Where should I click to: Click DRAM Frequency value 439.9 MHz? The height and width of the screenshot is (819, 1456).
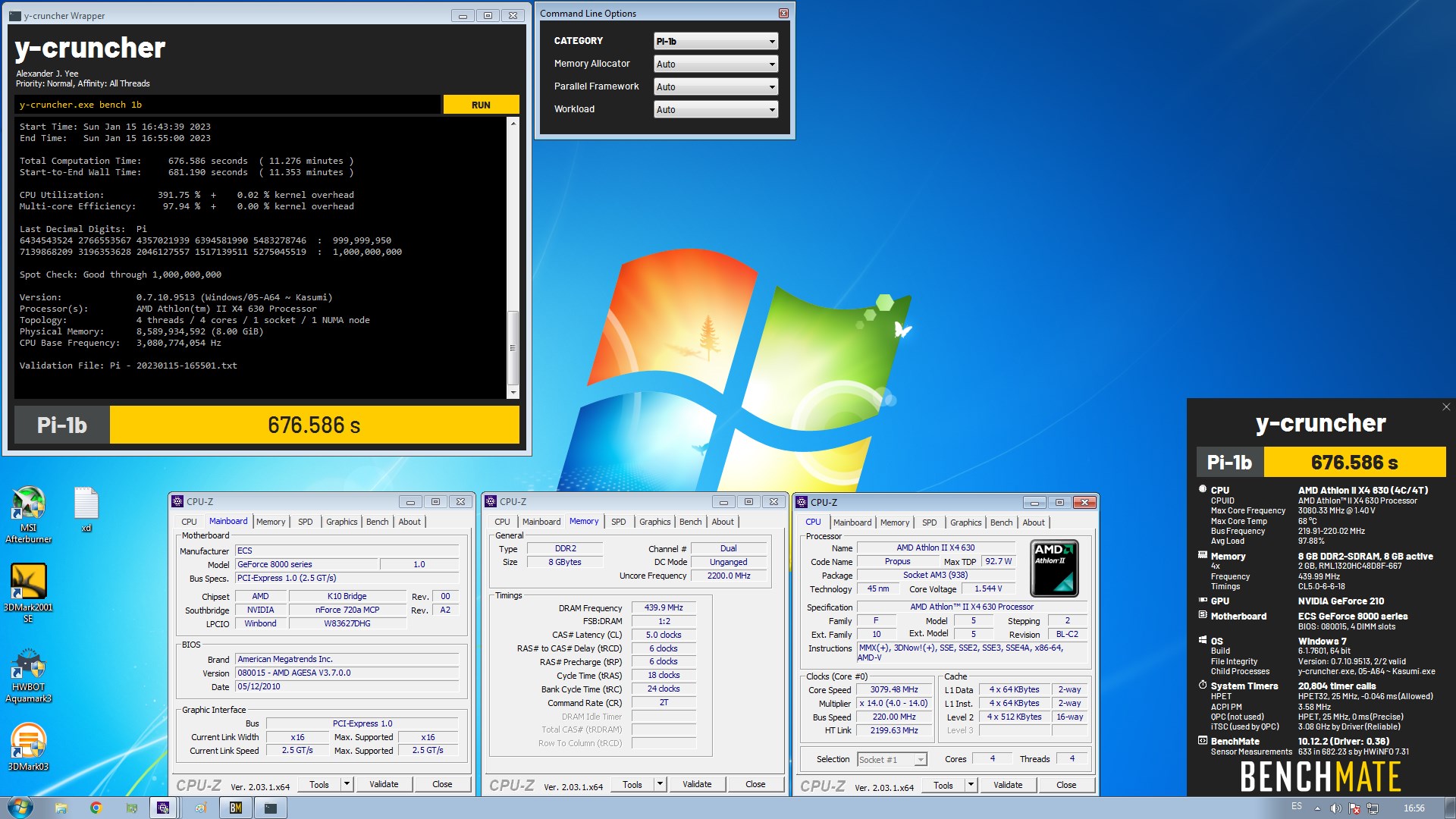[664, 607]
